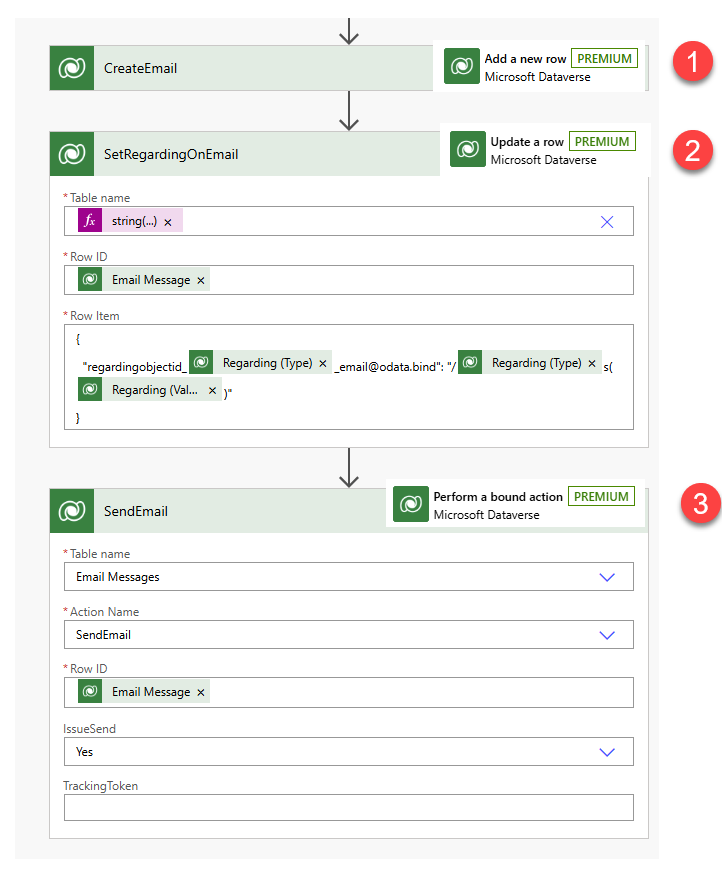722x881 pixels.
Task: Click the 'regardingobjectid_' text in Row Item
Action: 135,367
